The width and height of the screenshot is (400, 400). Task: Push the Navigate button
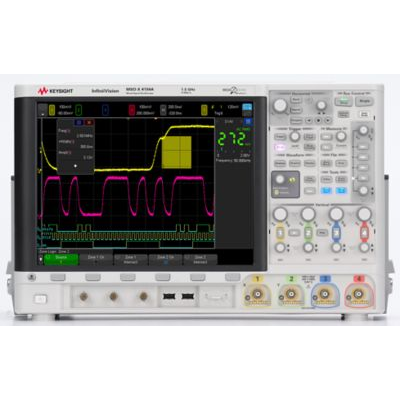click(296, 120)
